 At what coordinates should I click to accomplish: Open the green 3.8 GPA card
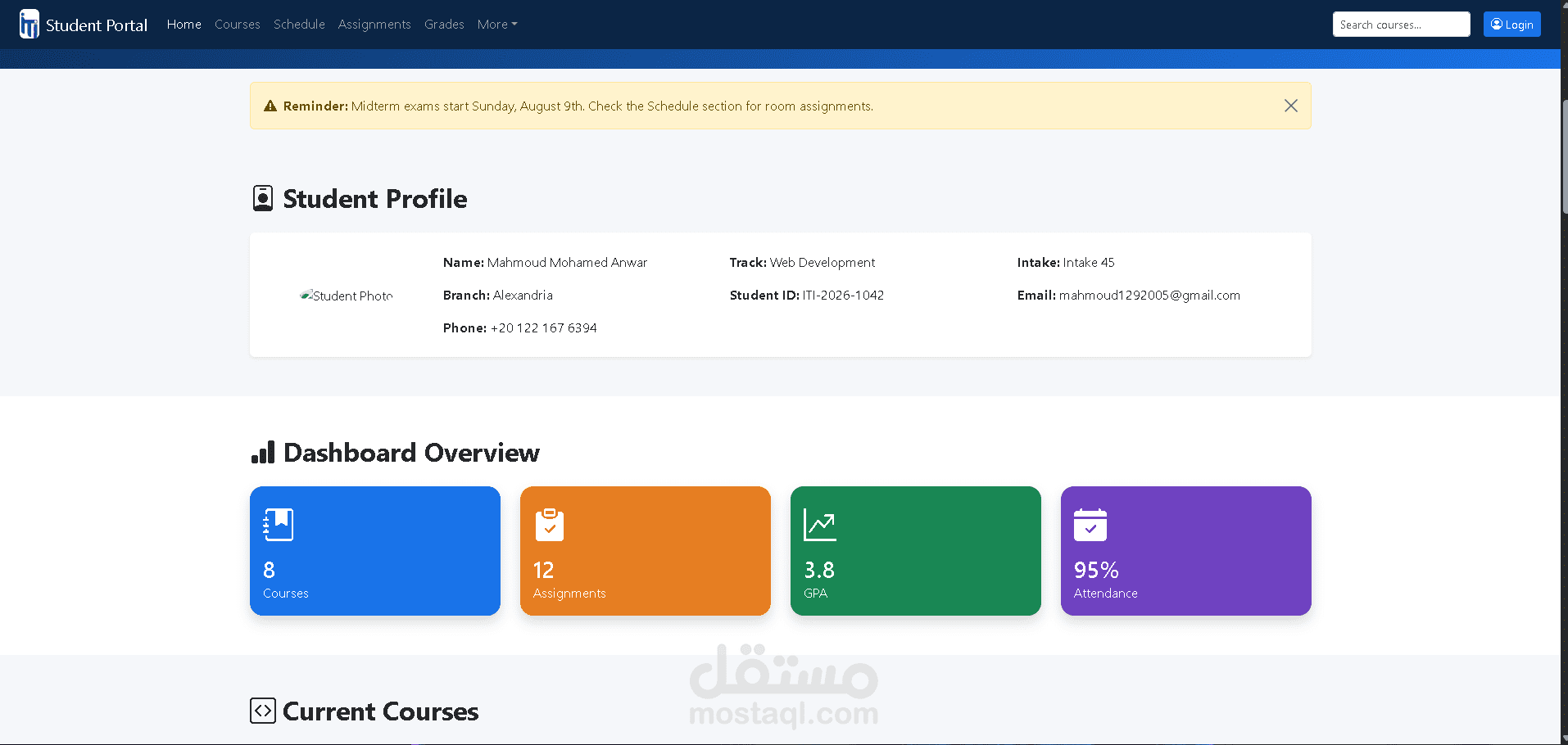(916, 551)
